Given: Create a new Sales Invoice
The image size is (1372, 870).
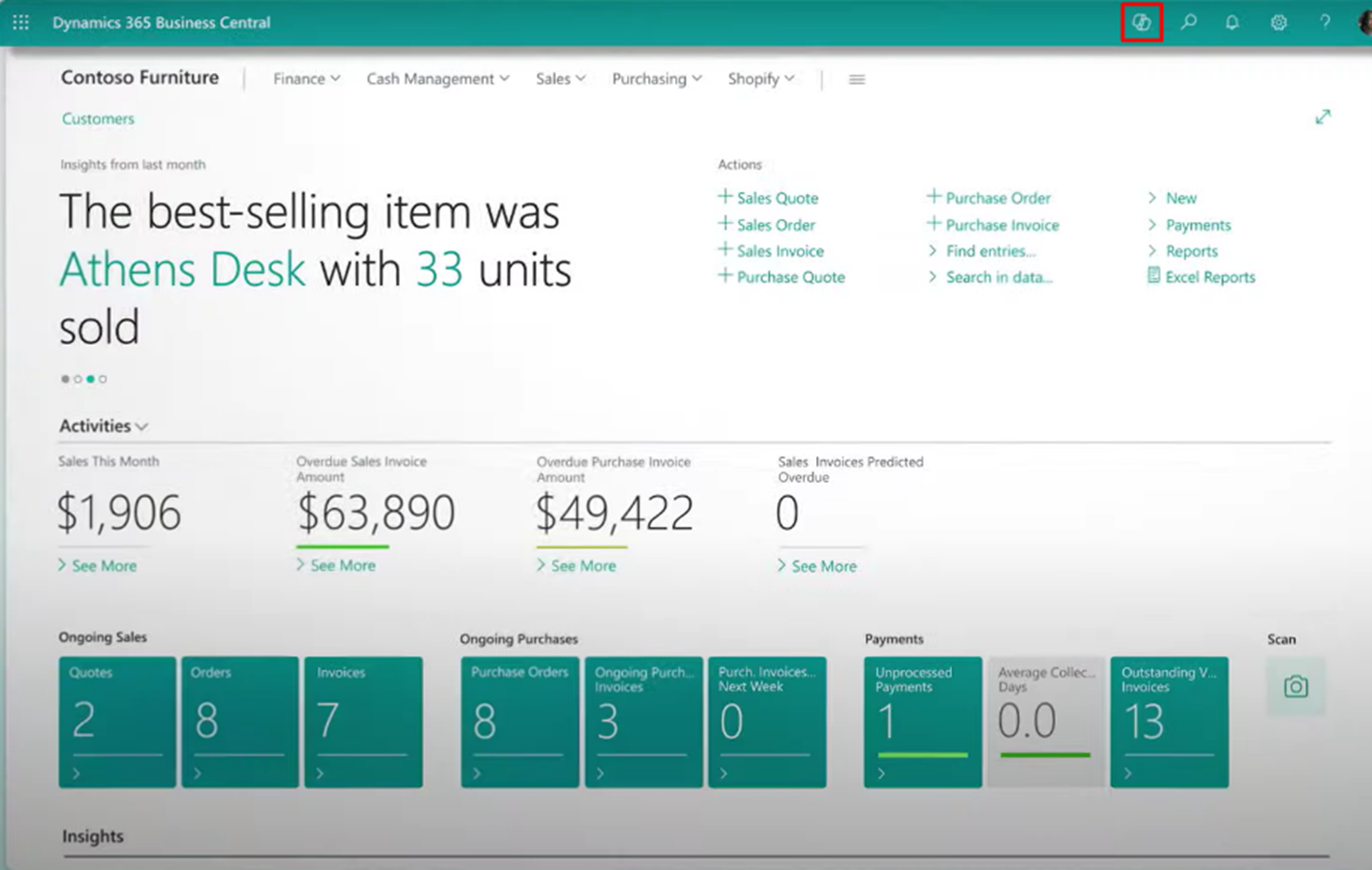Looking at the screenshot, I should click(x=770, y=251).
